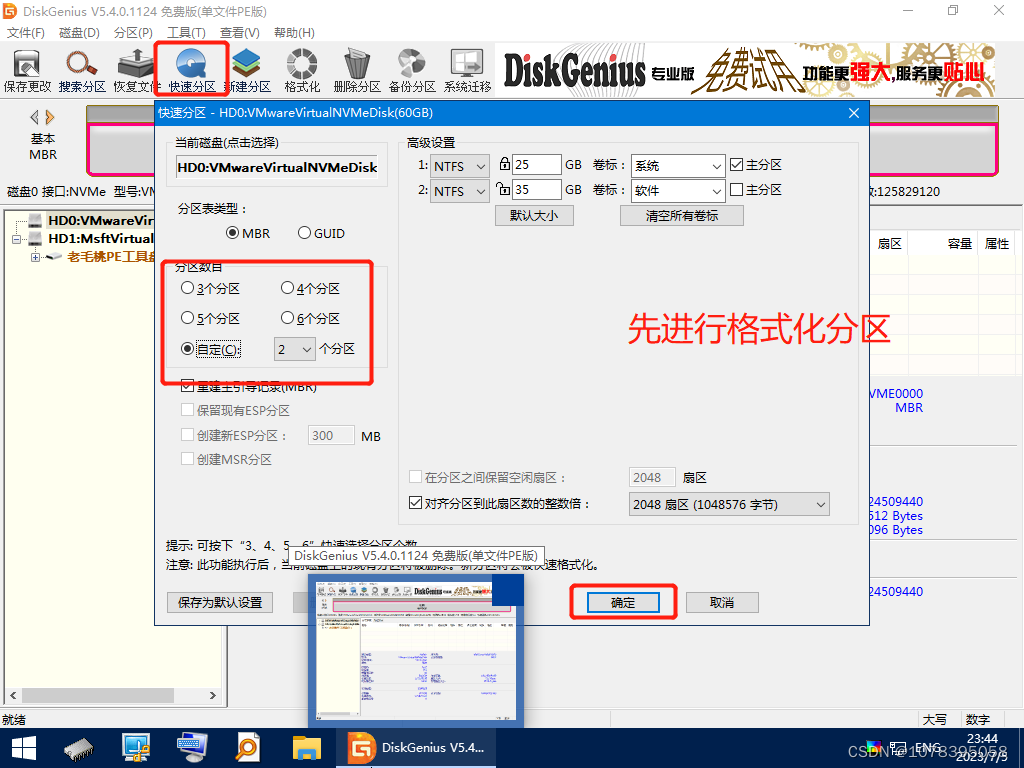1024x768 pixels.
Task: Click the Windows Start button
Action: (24, 748)
